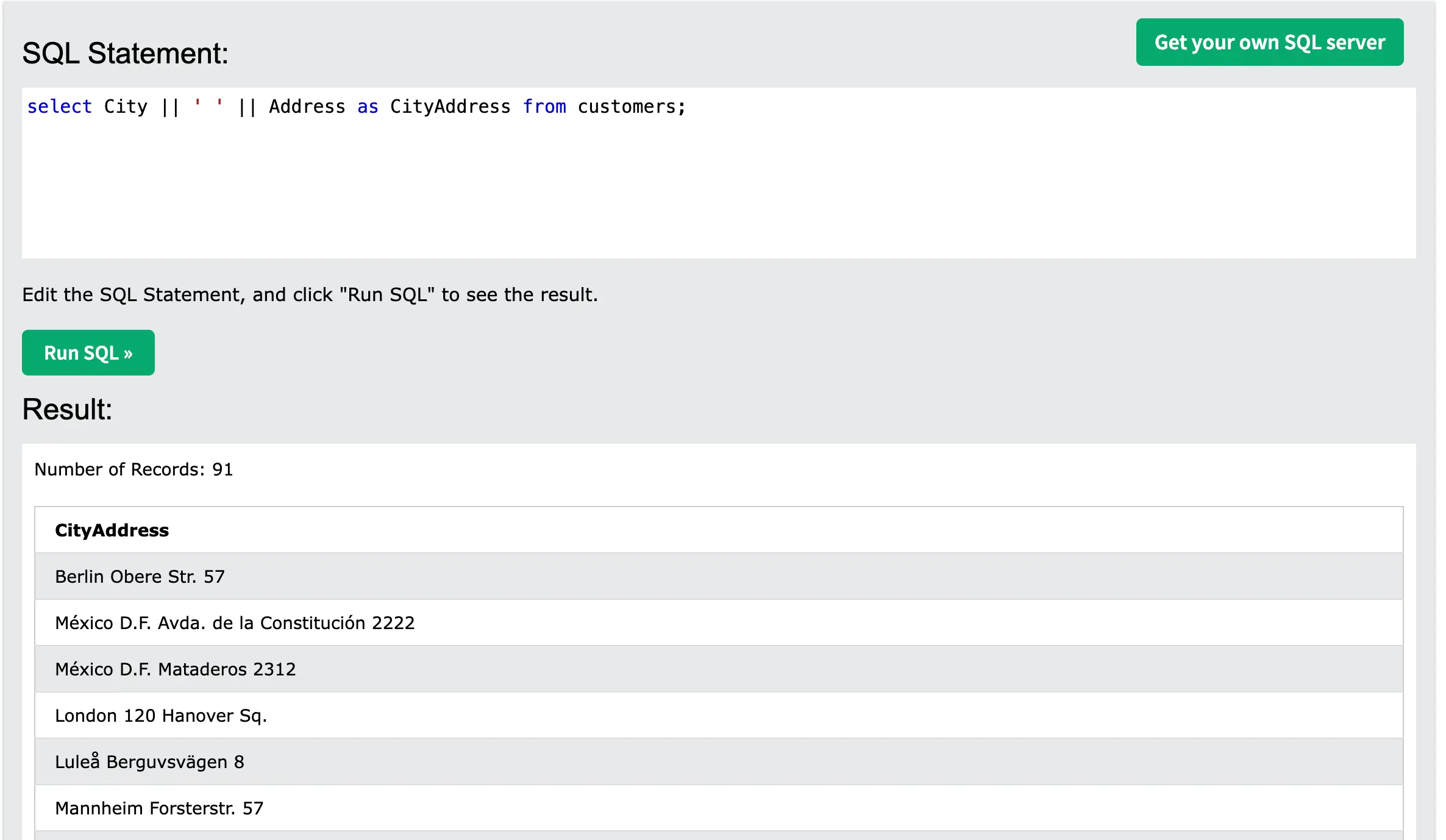The width and height of the screenshot is (1446, 840).
Task: Click the Number of Records text
Action: (x=134, y=469)
